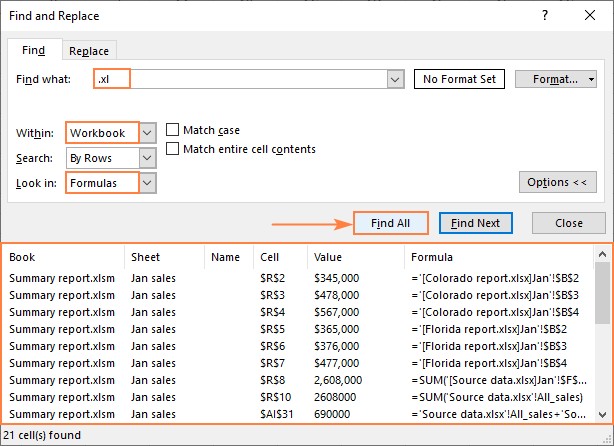The height and width of the screenshot is (446, 614).
Task: Click the Cell column header
Action: (x=281, y=257)
